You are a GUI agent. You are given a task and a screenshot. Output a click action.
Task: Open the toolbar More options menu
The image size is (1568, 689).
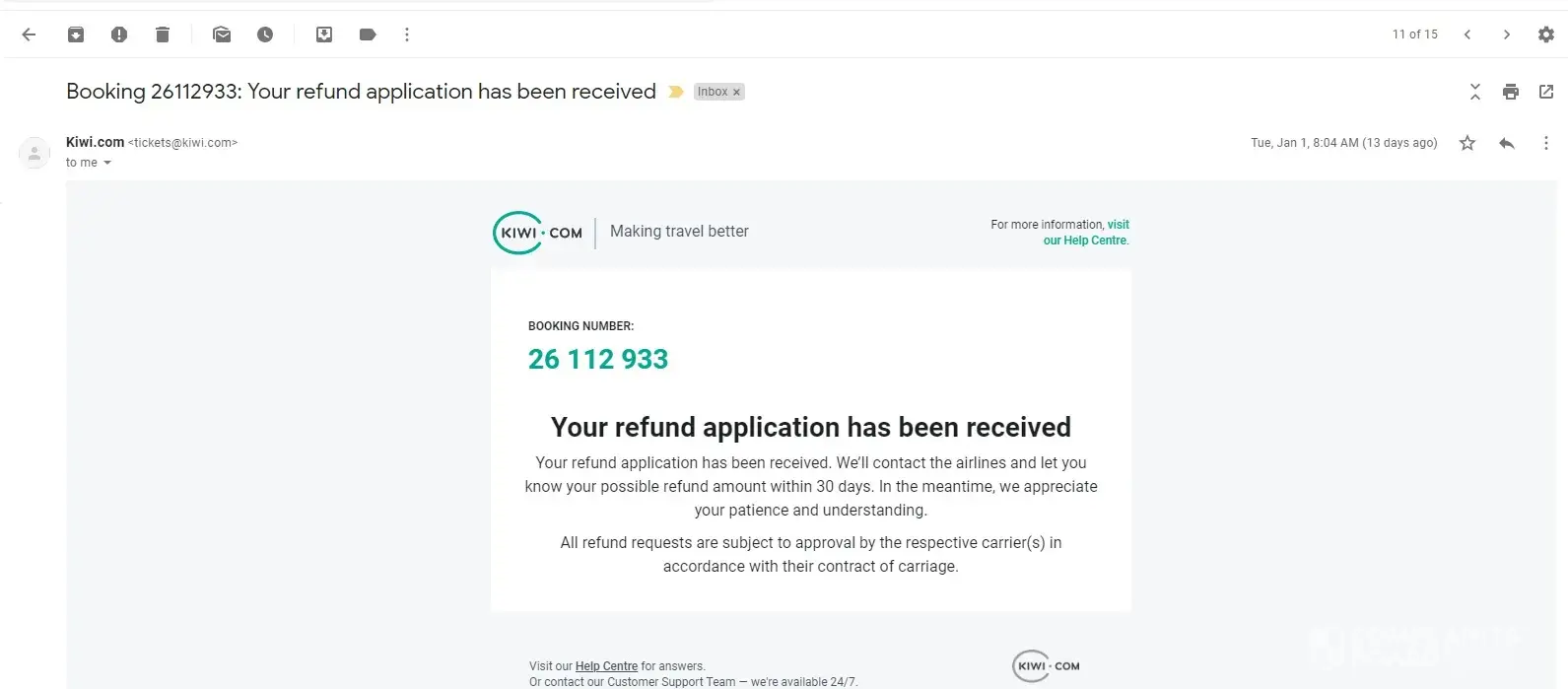coord(407,34)
